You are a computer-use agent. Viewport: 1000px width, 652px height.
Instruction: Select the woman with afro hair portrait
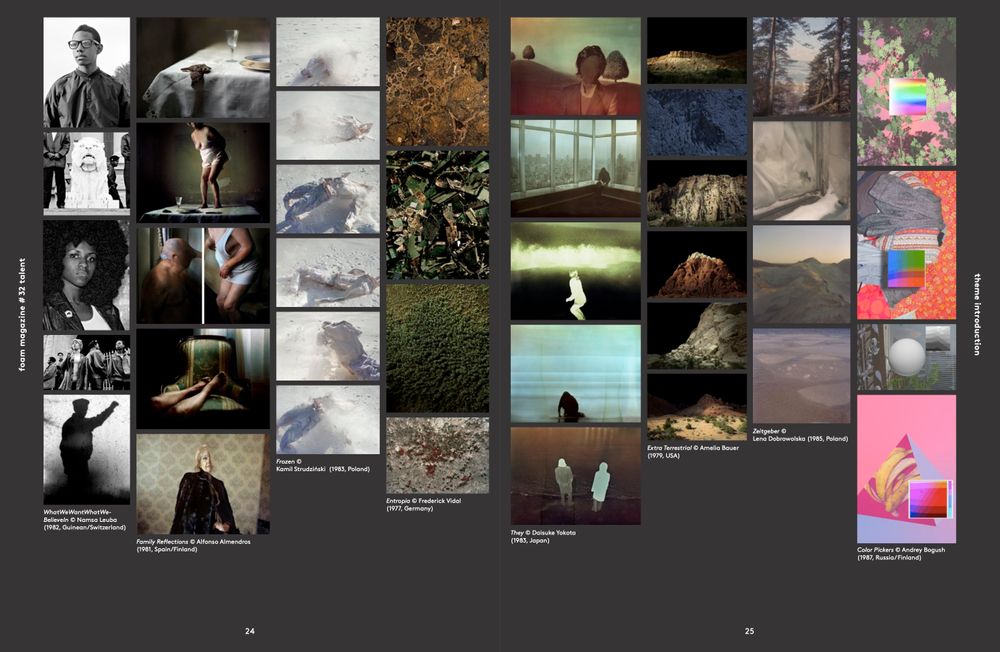86,276
